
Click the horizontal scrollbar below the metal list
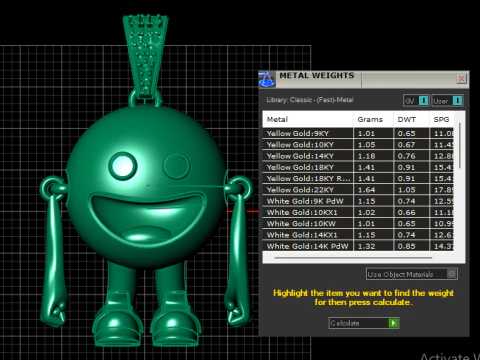[x=353, y=257]
